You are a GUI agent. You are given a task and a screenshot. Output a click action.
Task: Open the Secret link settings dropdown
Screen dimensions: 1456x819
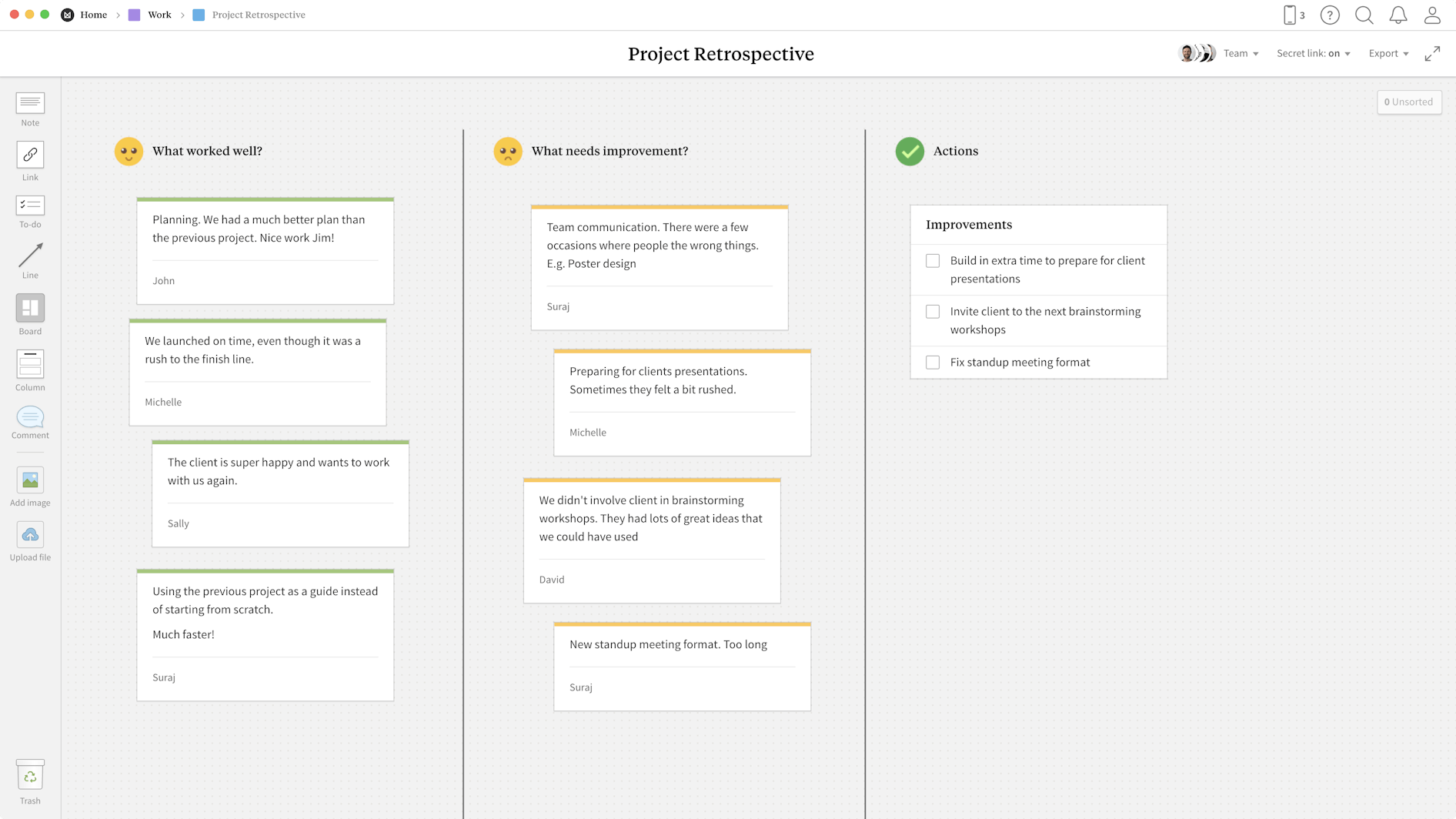[x=1313, y=53]
